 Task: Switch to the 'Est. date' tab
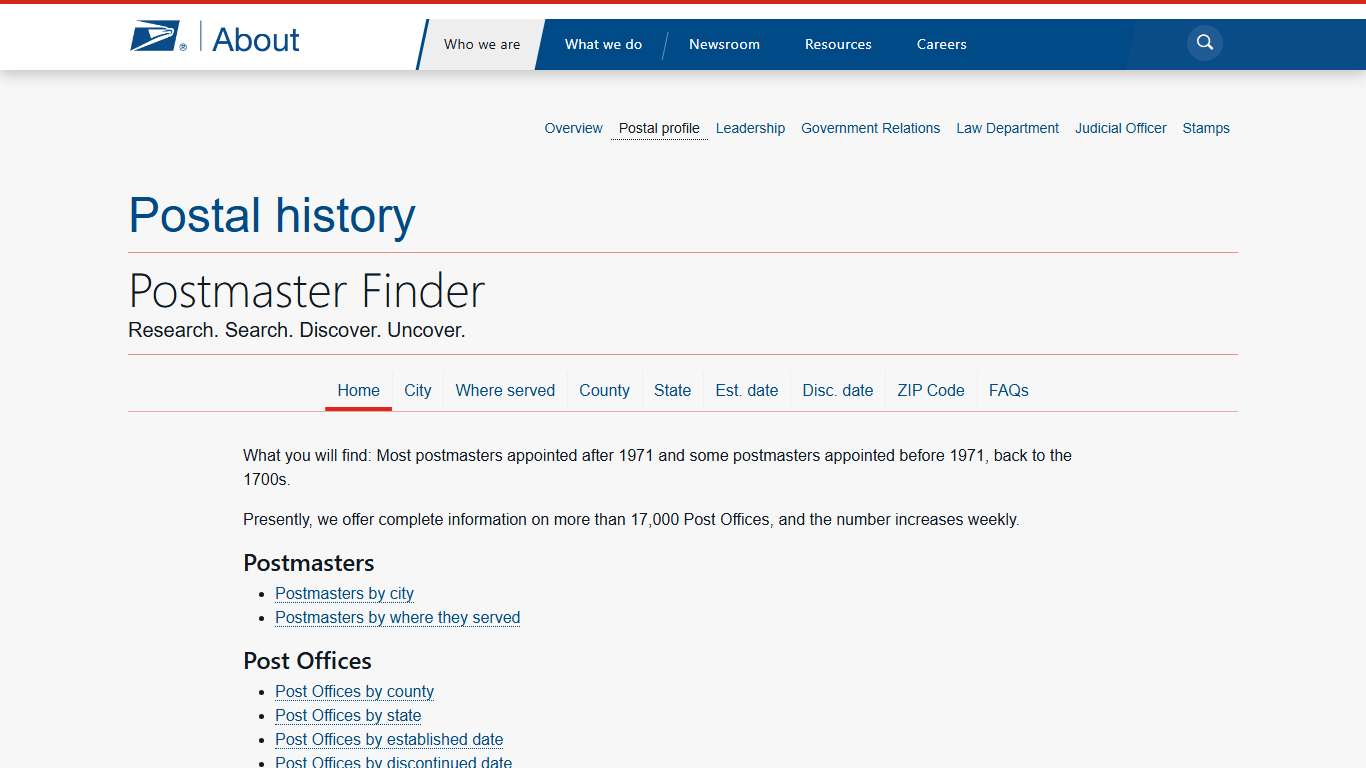(x=746, y=390)
